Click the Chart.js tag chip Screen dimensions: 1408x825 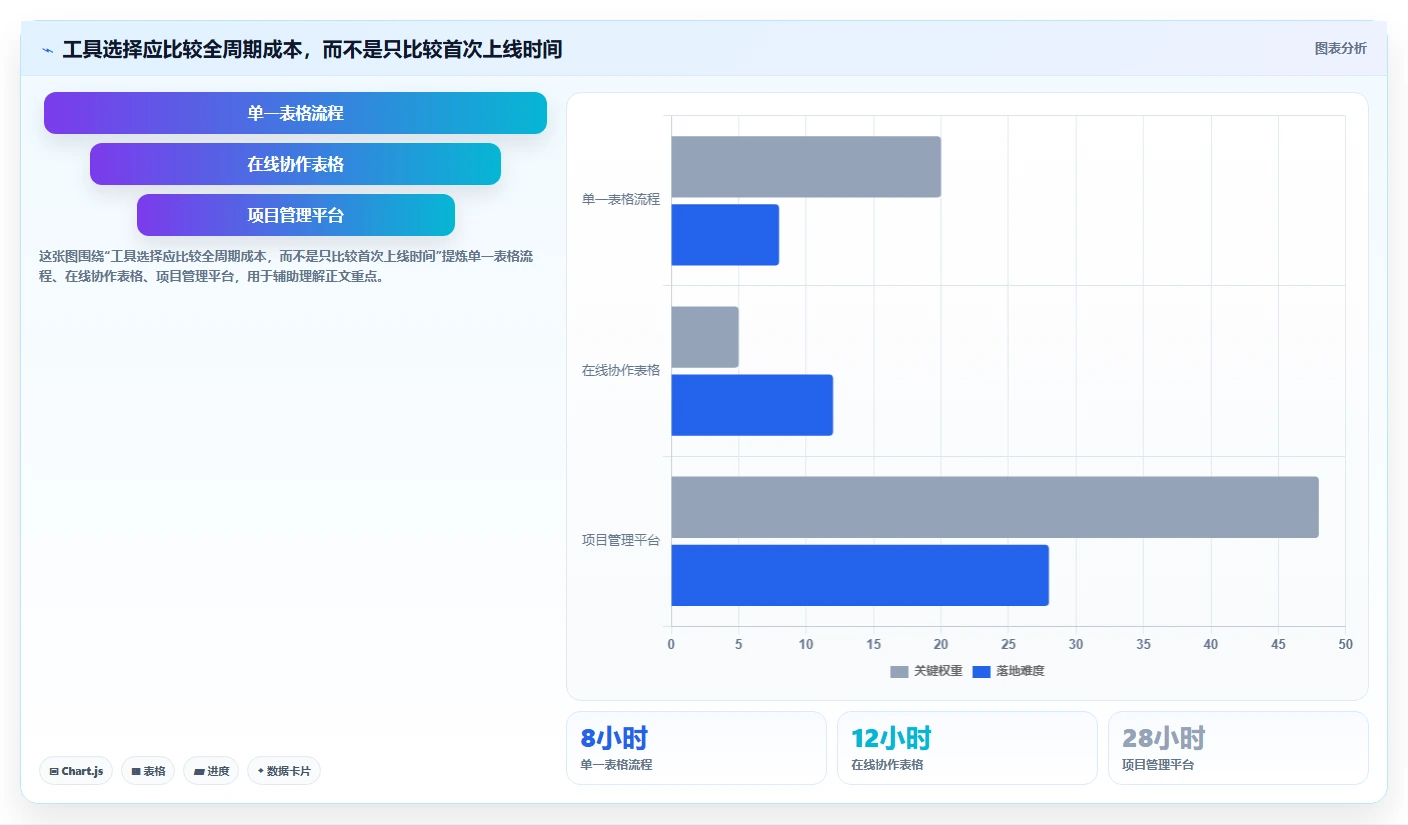pyautogui.click(x=76, y=771)
